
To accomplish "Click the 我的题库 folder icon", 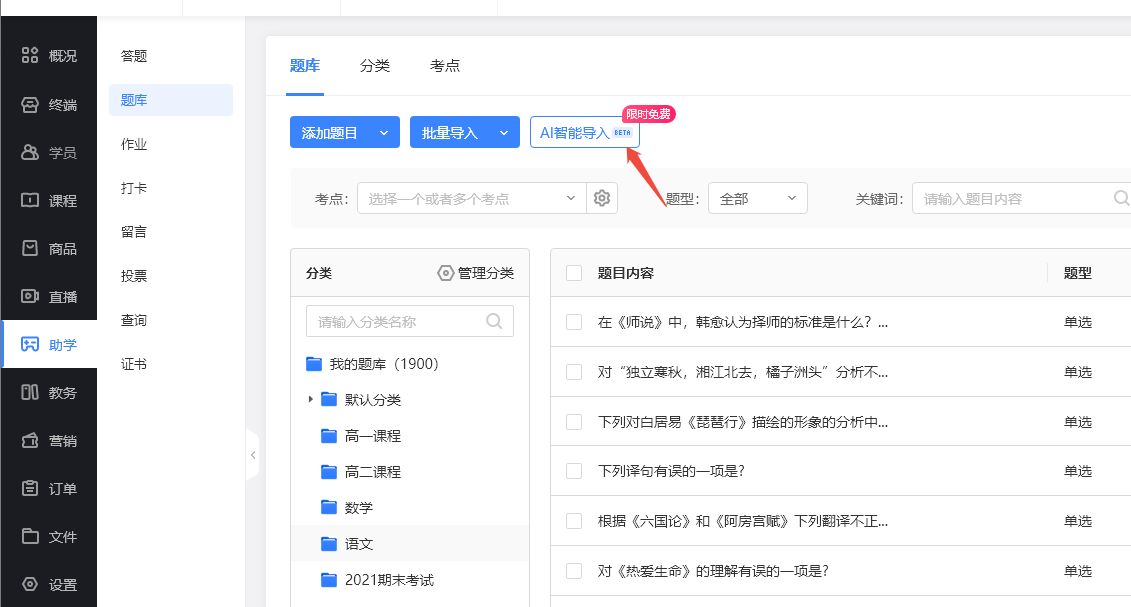I will [x=314, y=364].
